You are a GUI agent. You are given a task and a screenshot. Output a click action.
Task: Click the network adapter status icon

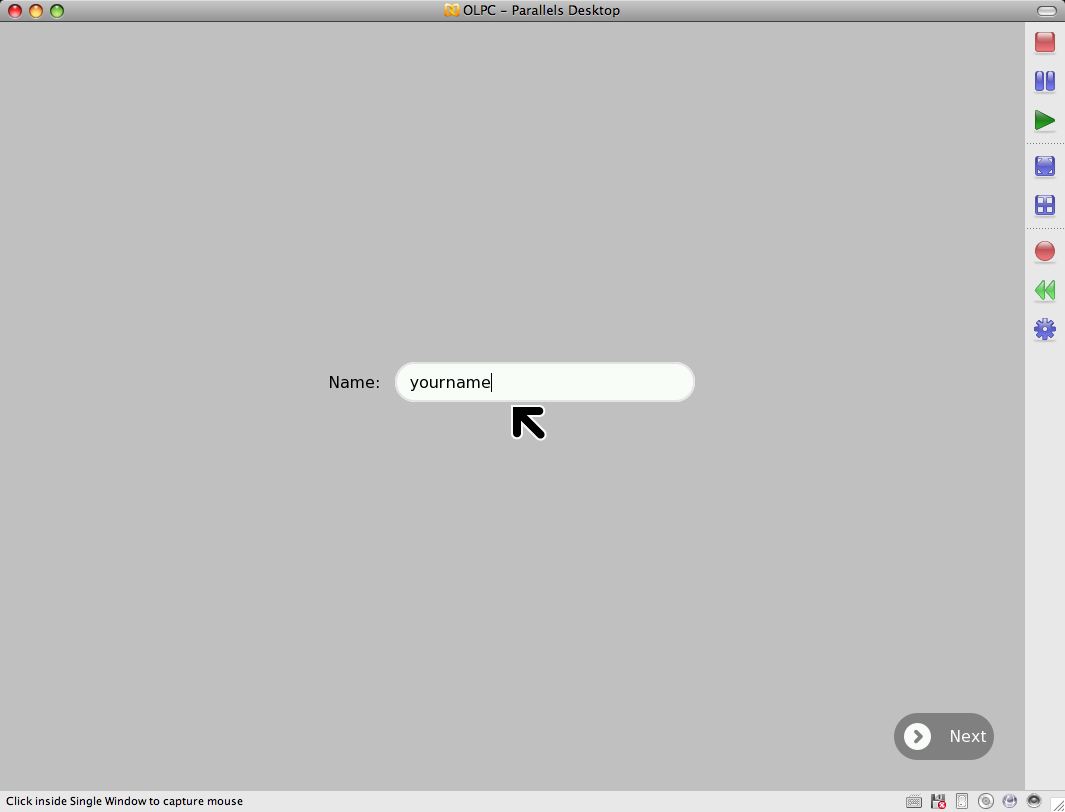click(1010, 801)
